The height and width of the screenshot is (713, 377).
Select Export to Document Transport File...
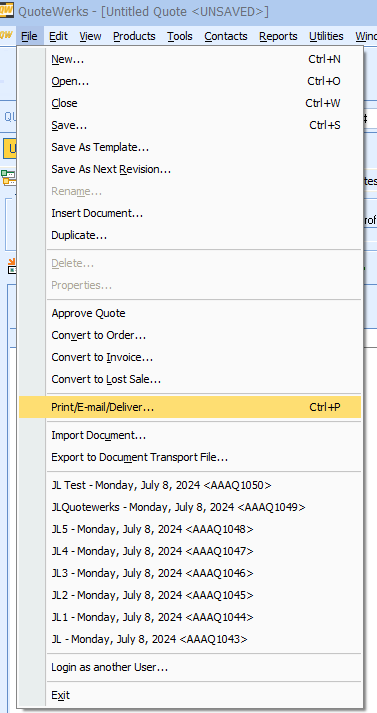pyautogui.click(x=190, y=457)
